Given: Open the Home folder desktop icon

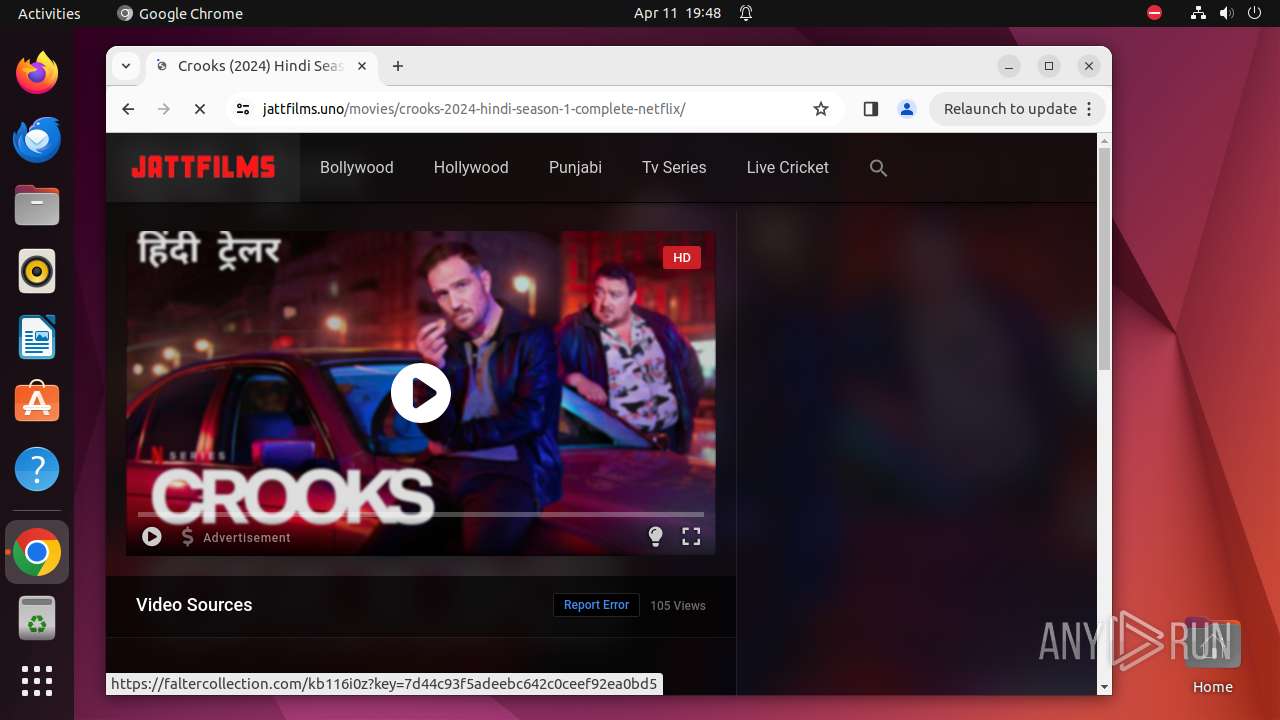Looking at the screenshot, I should pos(1212,657).
